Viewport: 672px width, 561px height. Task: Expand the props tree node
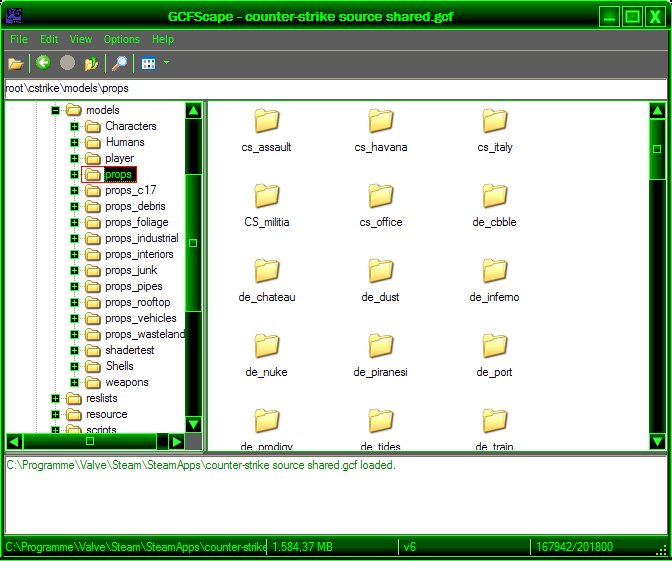click(74, 174)
